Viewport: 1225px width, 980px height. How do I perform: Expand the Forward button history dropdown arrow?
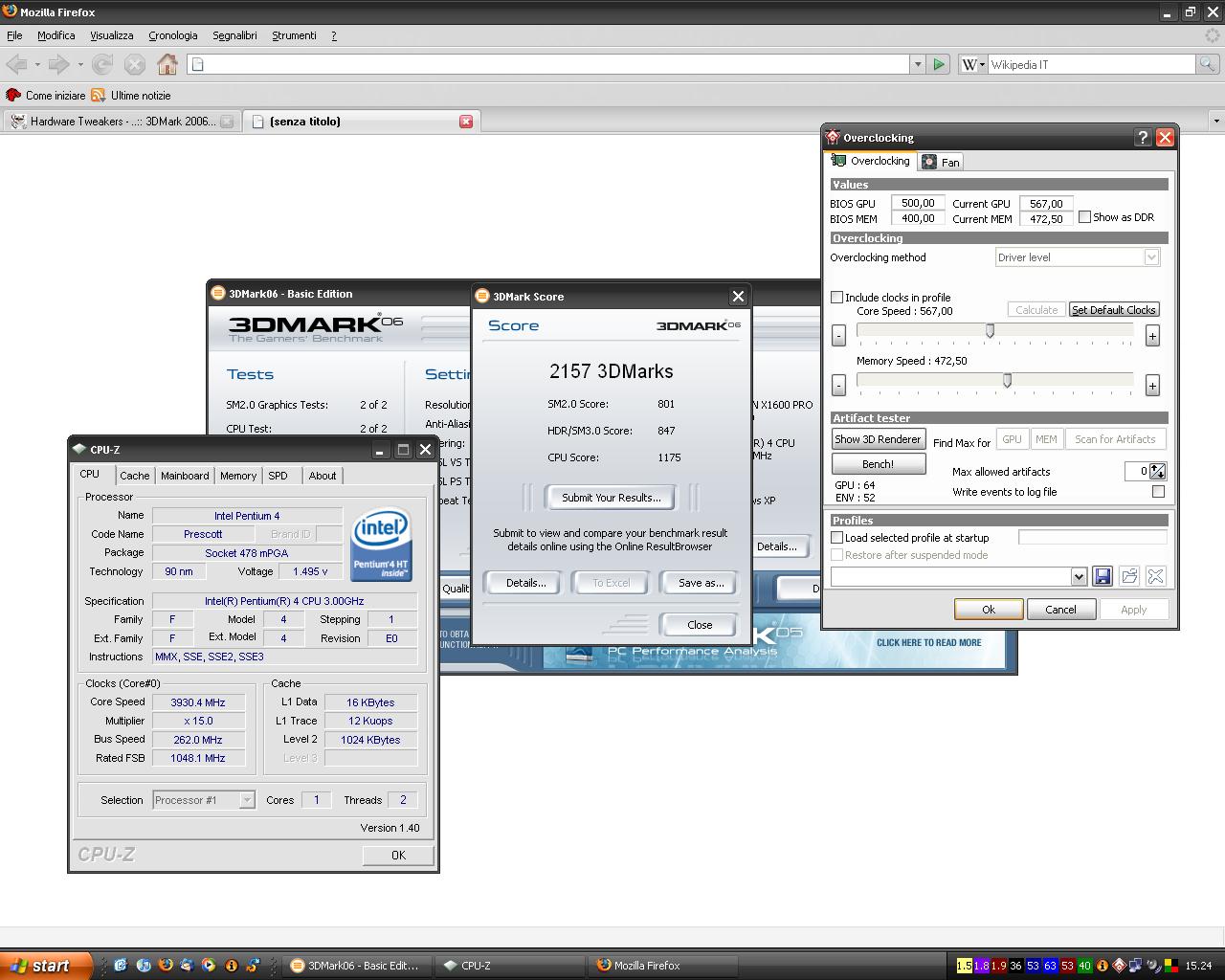pyautogui.click(x=80, y=64)
